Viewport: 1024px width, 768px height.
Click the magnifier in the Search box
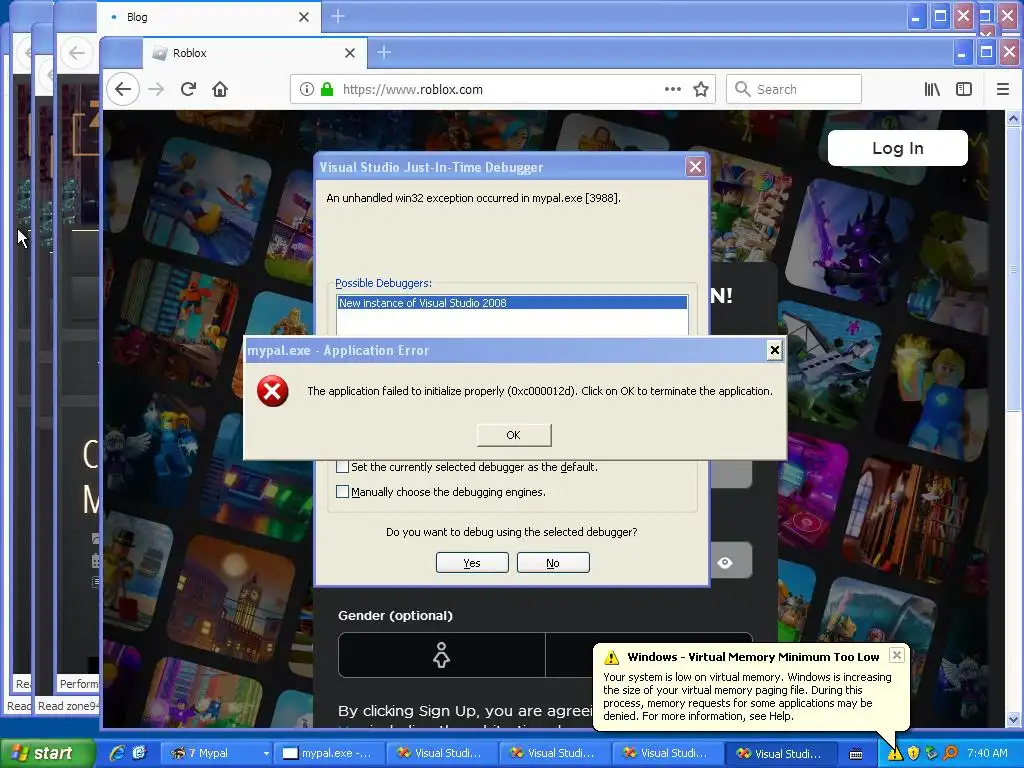coord(743,89)
